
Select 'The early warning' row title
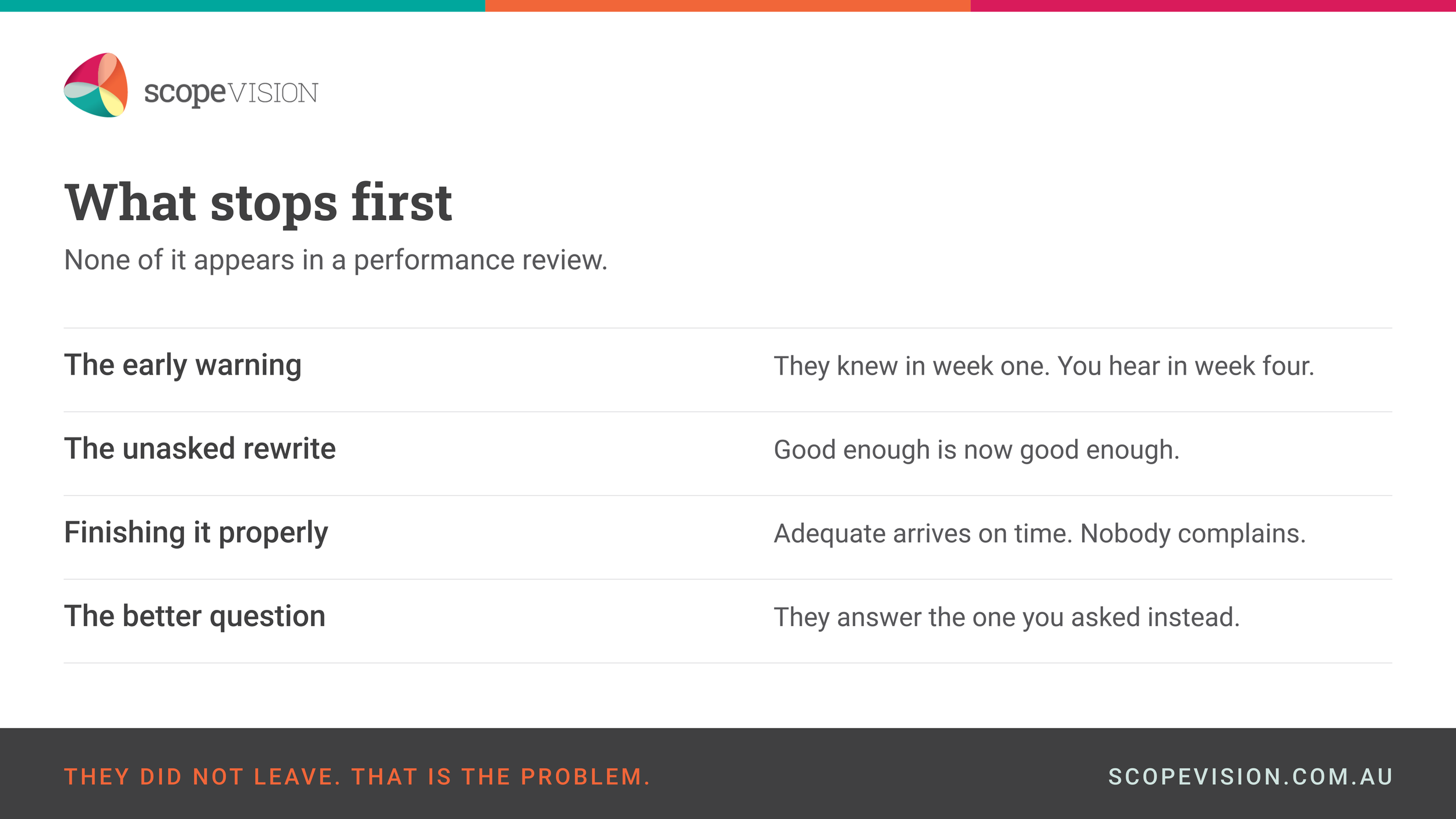(183, 365)
